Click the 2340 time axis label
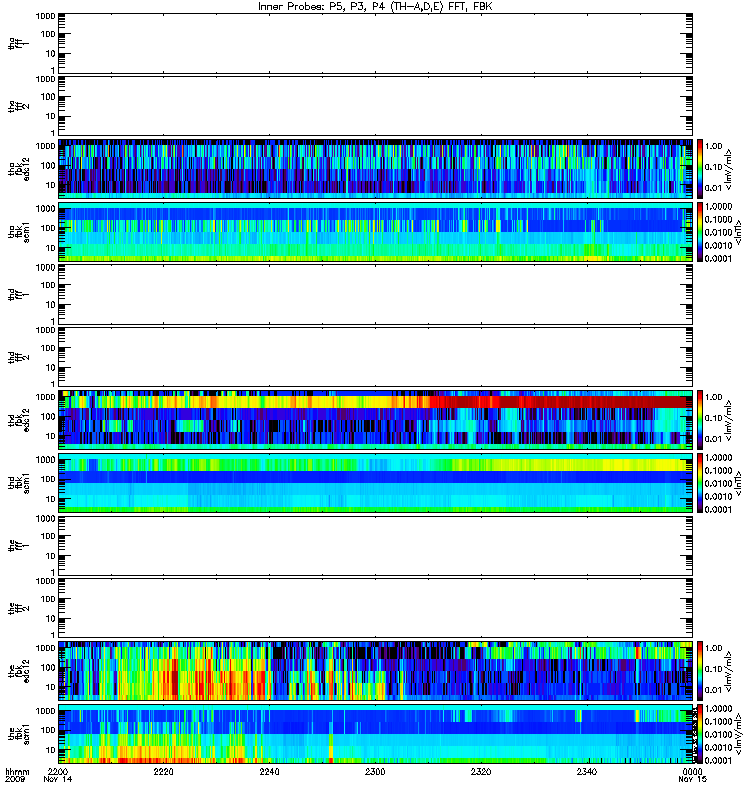Viewport: 750px width, 800px height. (587, 771)
